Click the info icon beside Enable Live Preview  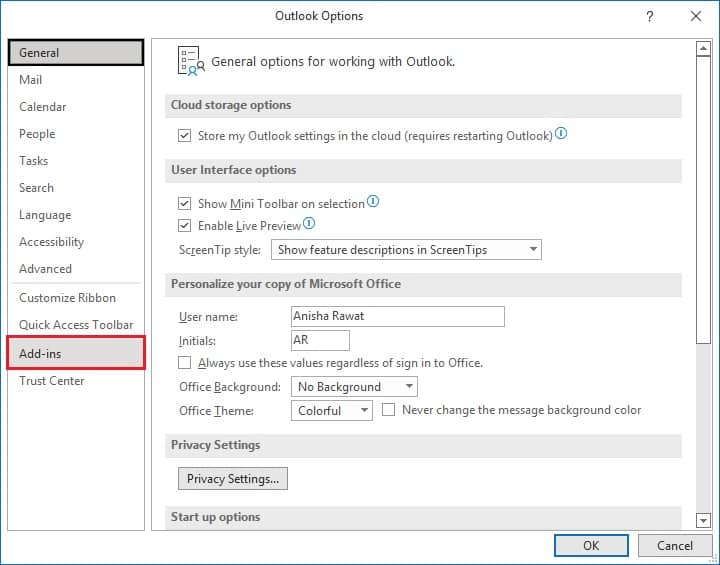pos(309,223)
